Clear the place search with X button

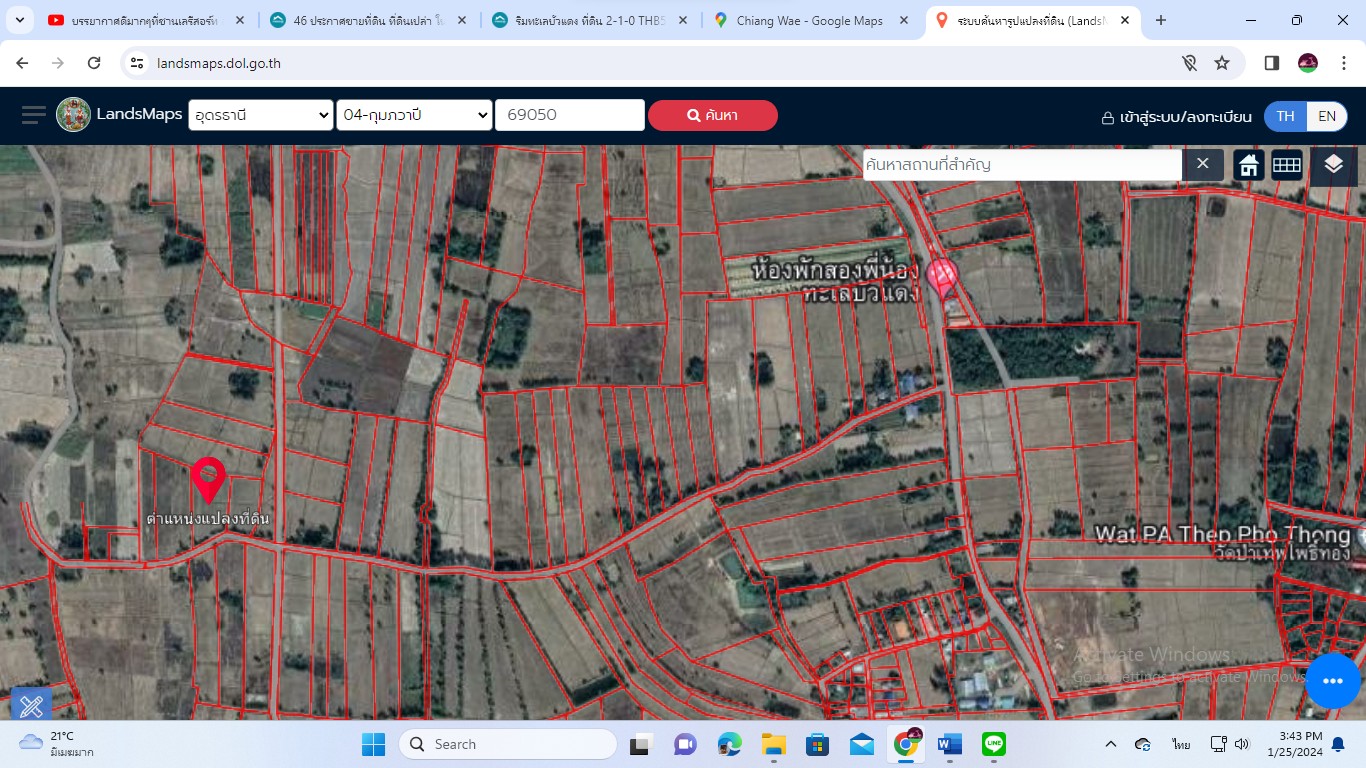[x=1203, y=164]
